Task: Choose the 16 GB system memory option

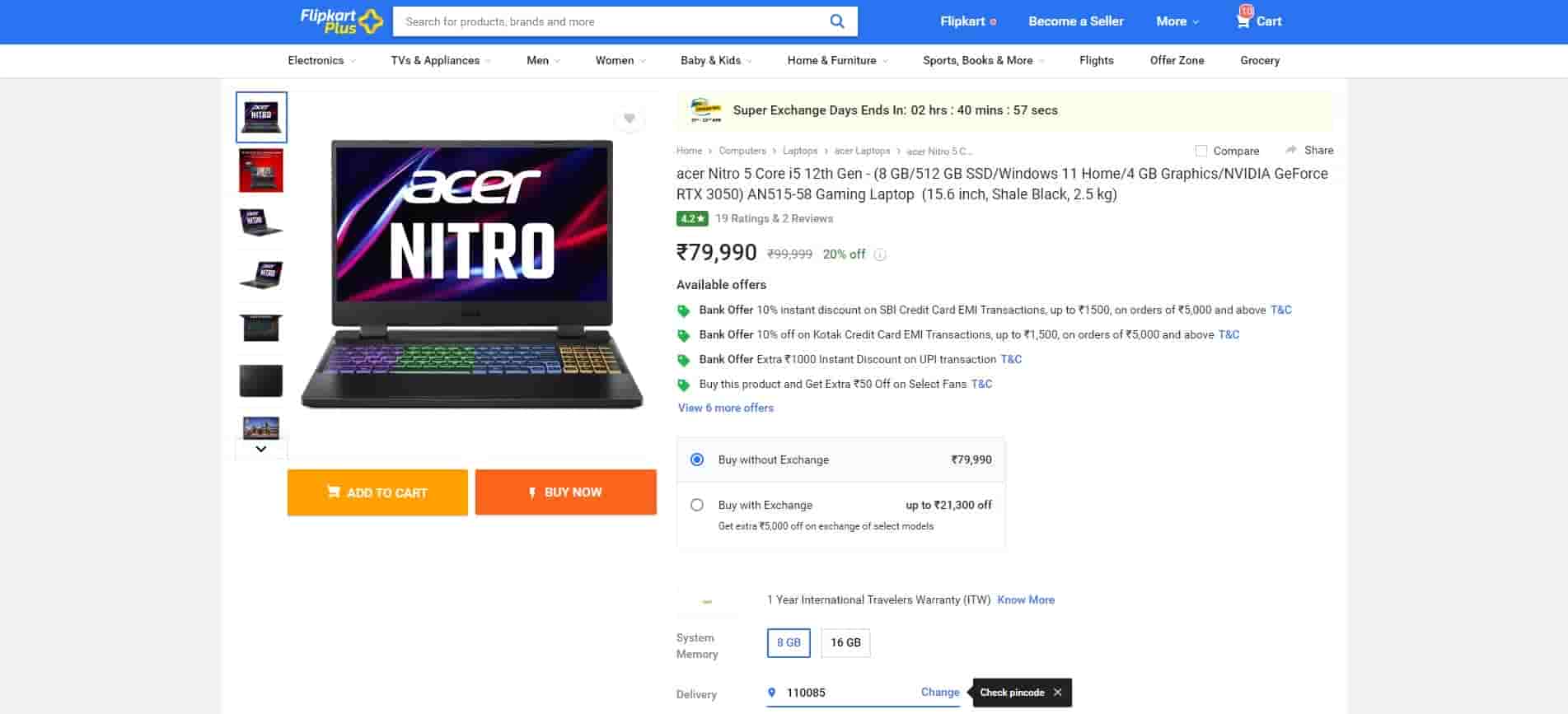Action: (x=845, y=643)
